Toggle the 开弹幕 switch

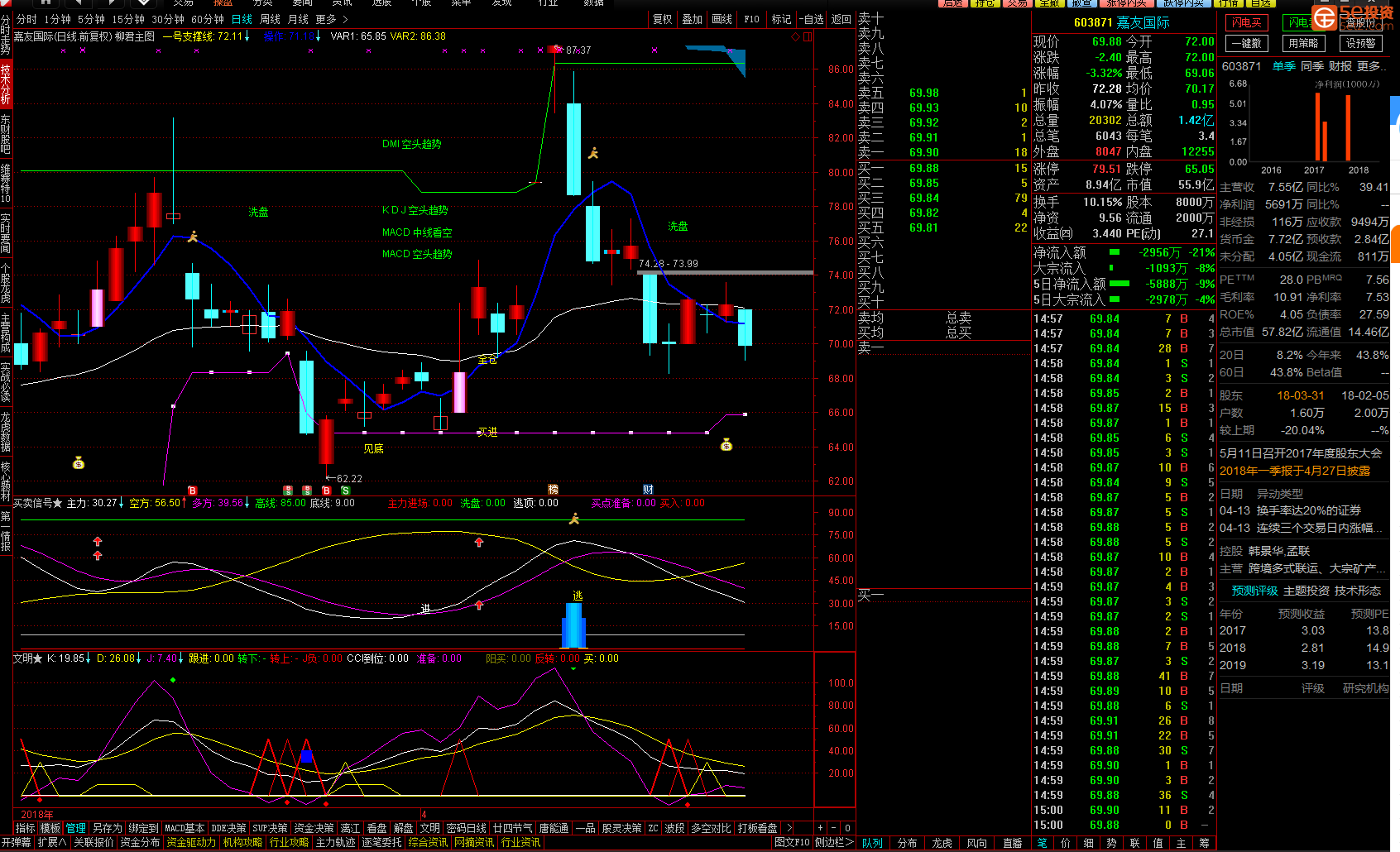coord(16,842)
